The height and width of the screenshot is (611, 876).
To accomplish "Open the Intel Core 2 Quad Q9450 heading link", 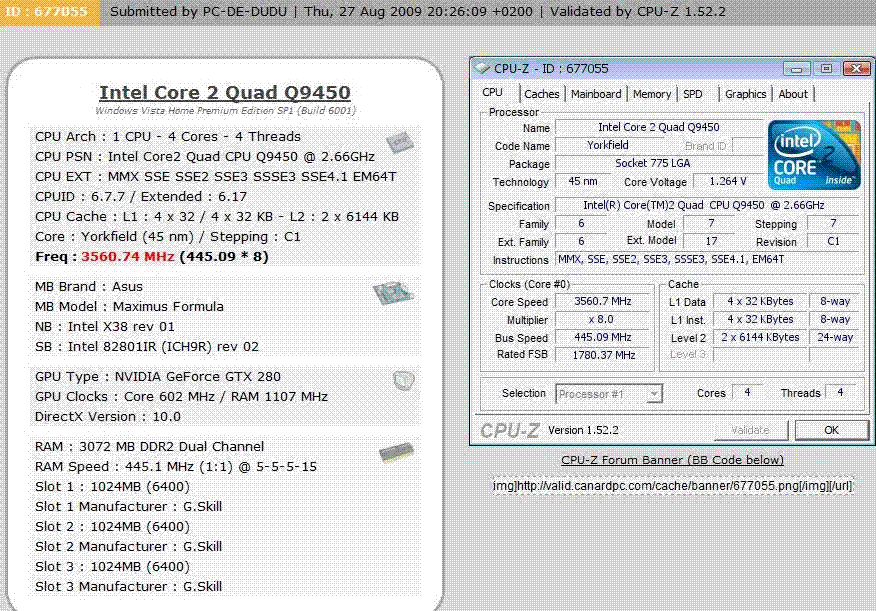I will click(225, 93).
